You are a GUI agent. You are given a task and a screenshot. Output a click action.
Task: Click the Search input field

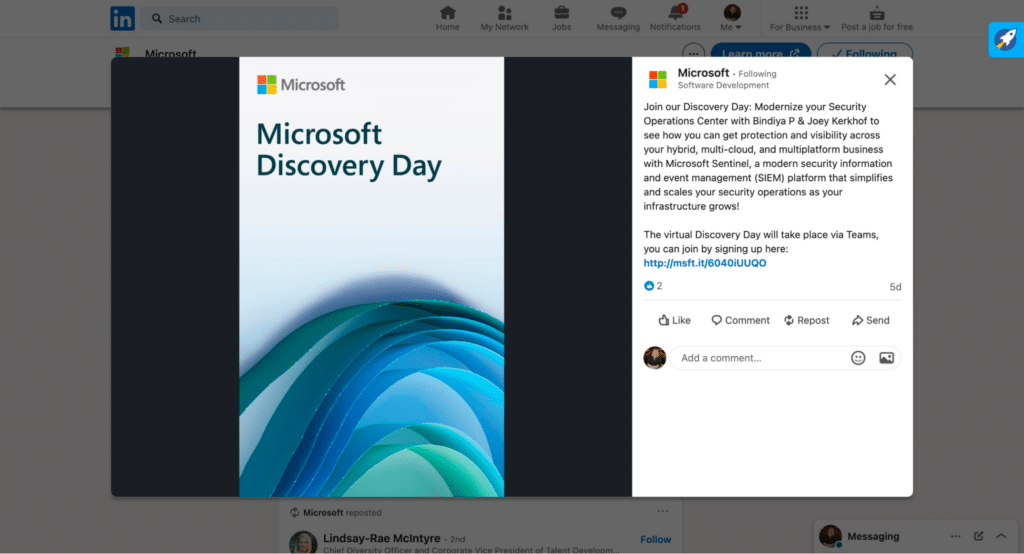[240, 18]
